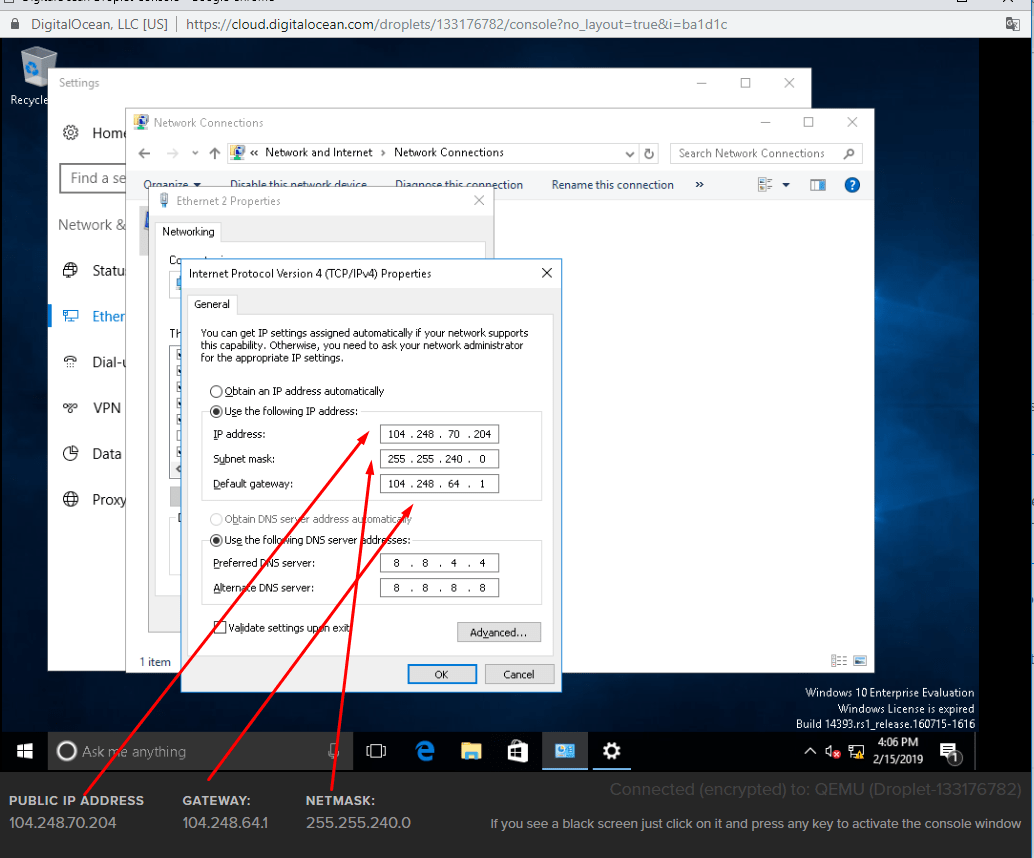Open the Status page icon in Settings sidebar
This screenshot has width=1034, height=858.
point(70,270)
